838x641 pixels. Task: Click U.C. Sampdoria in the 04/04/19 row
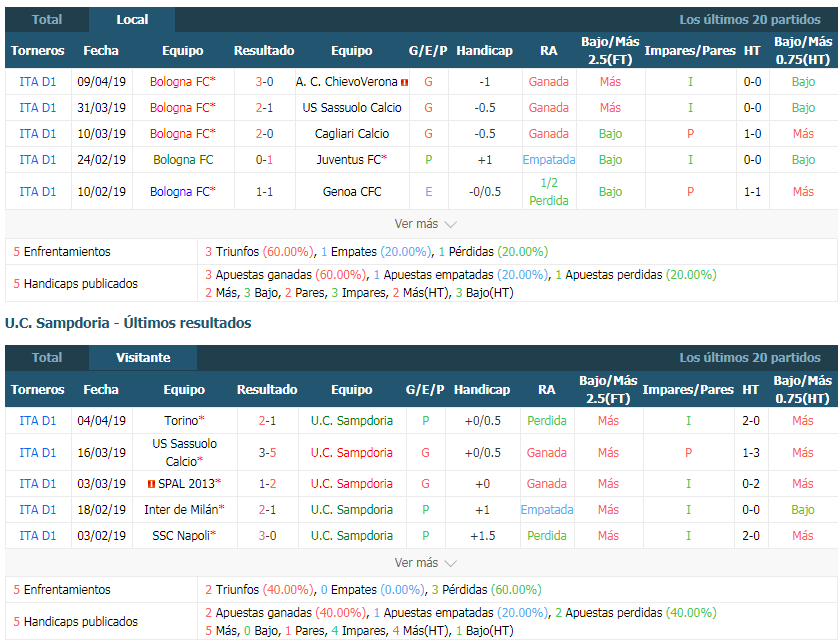pyautogui.click(x=352, y=421)
